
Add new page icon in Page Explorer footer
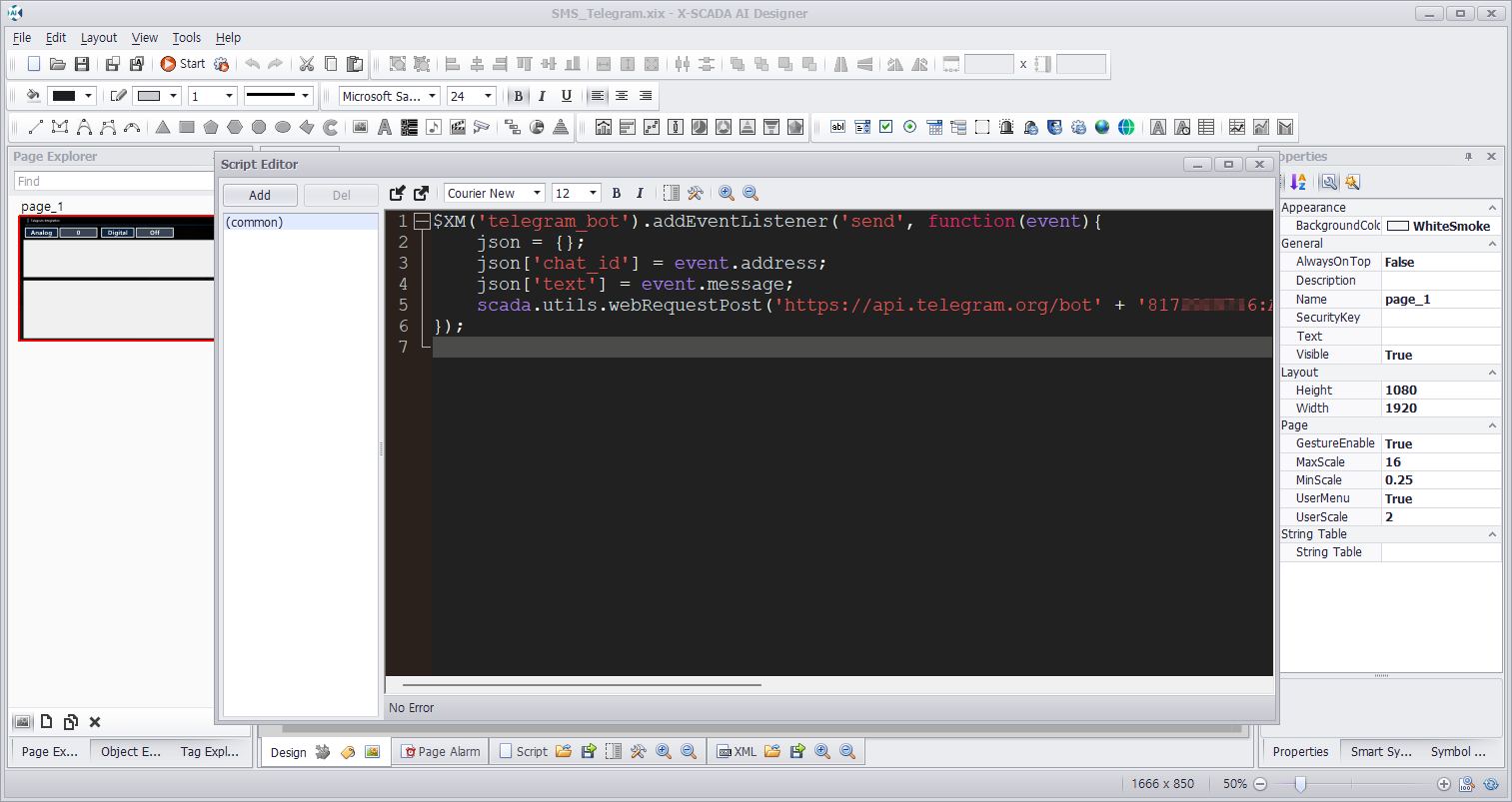point(46,722)
